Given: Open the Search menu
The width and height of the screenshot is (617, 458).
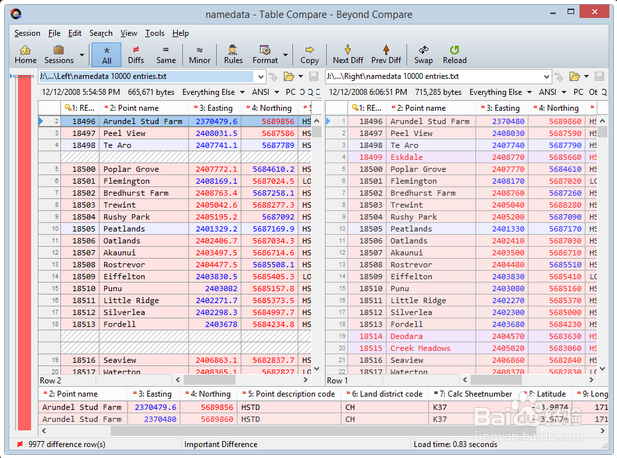Looking at the screenshot, I should tap(101, 33).
